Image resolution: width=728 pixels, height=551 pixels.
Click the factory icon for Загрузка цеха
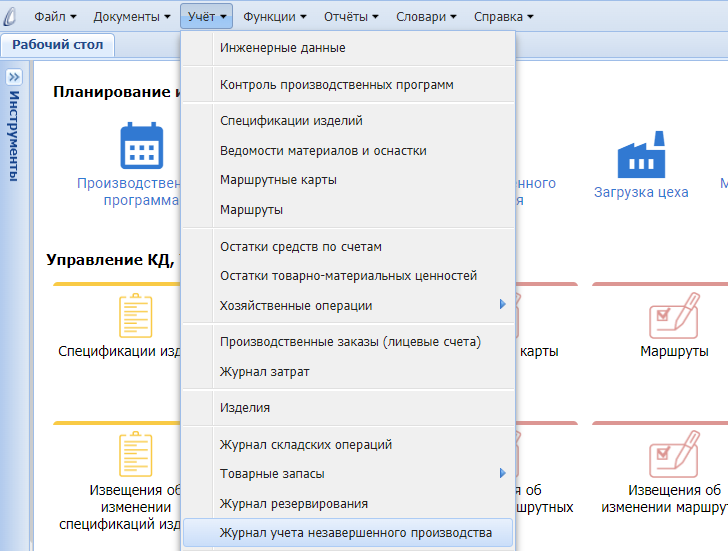tap(641, 155)
